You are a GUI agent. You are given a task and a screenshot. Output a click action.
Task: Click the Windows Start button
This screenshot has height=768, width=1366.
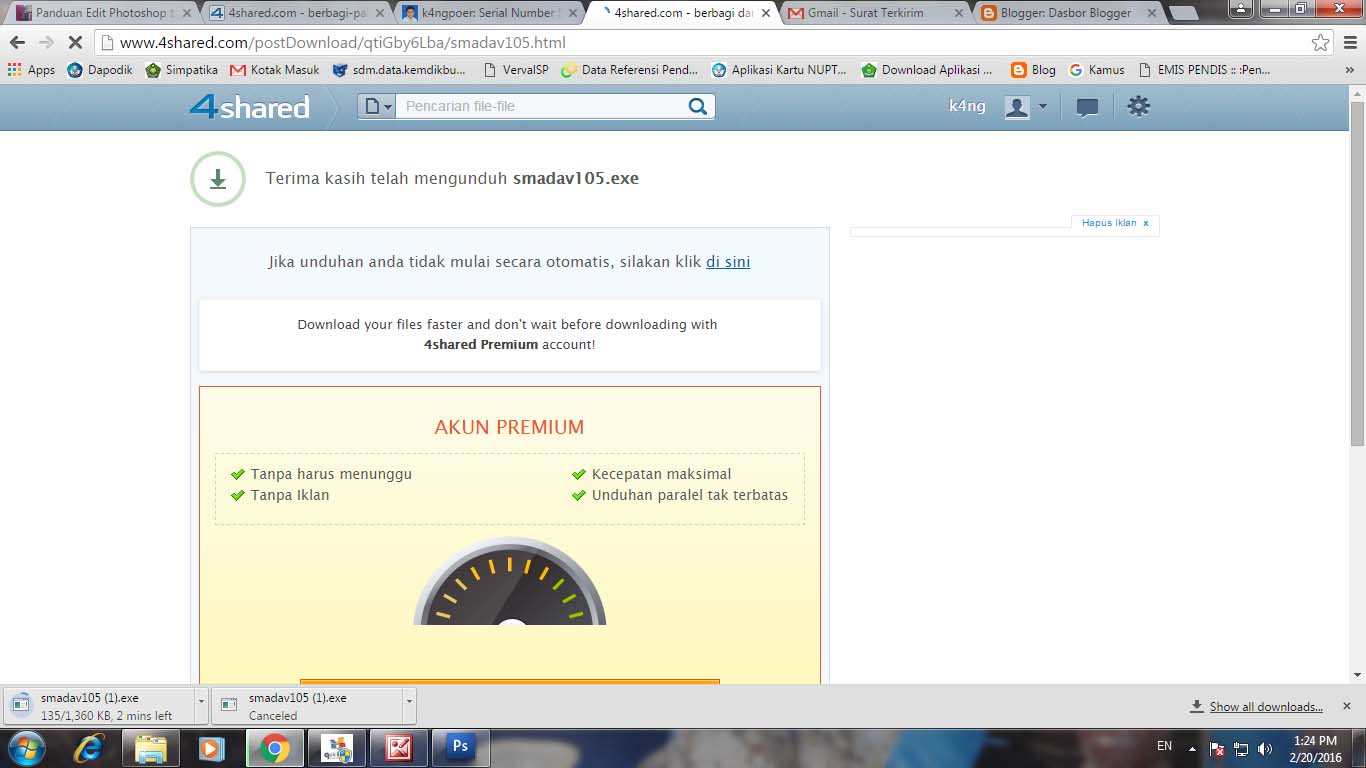(27, 748)
